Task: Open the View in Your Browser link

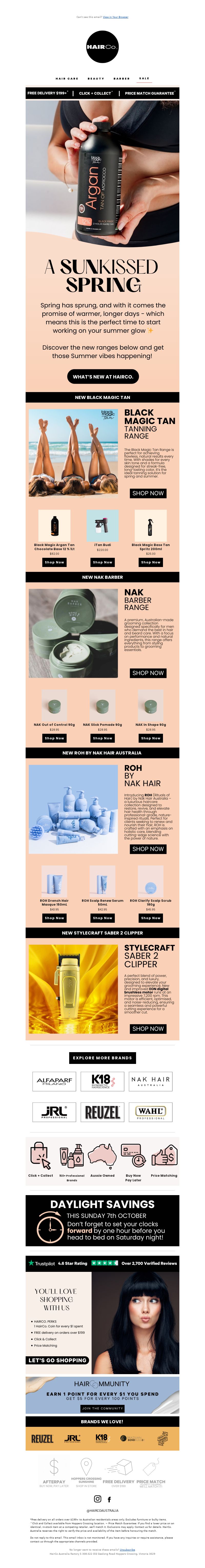Action: click(x=115, y=17)
